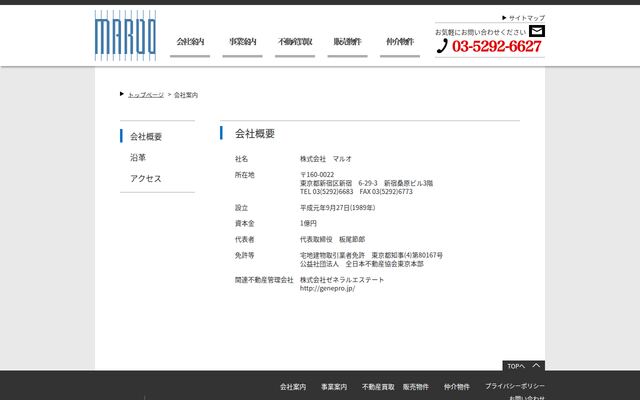Click the postal code 〒160-0022
The height and width of the screenshot is (400, 640).
[x=317, y=175]
